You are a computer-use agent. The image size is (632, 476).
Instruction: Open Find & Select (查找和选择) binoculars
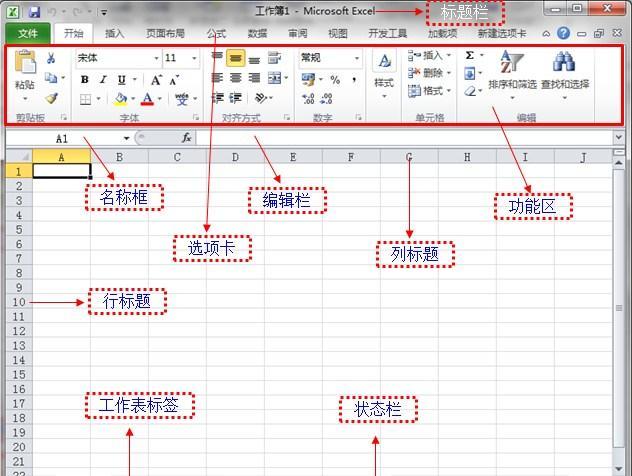coord(564,70)
